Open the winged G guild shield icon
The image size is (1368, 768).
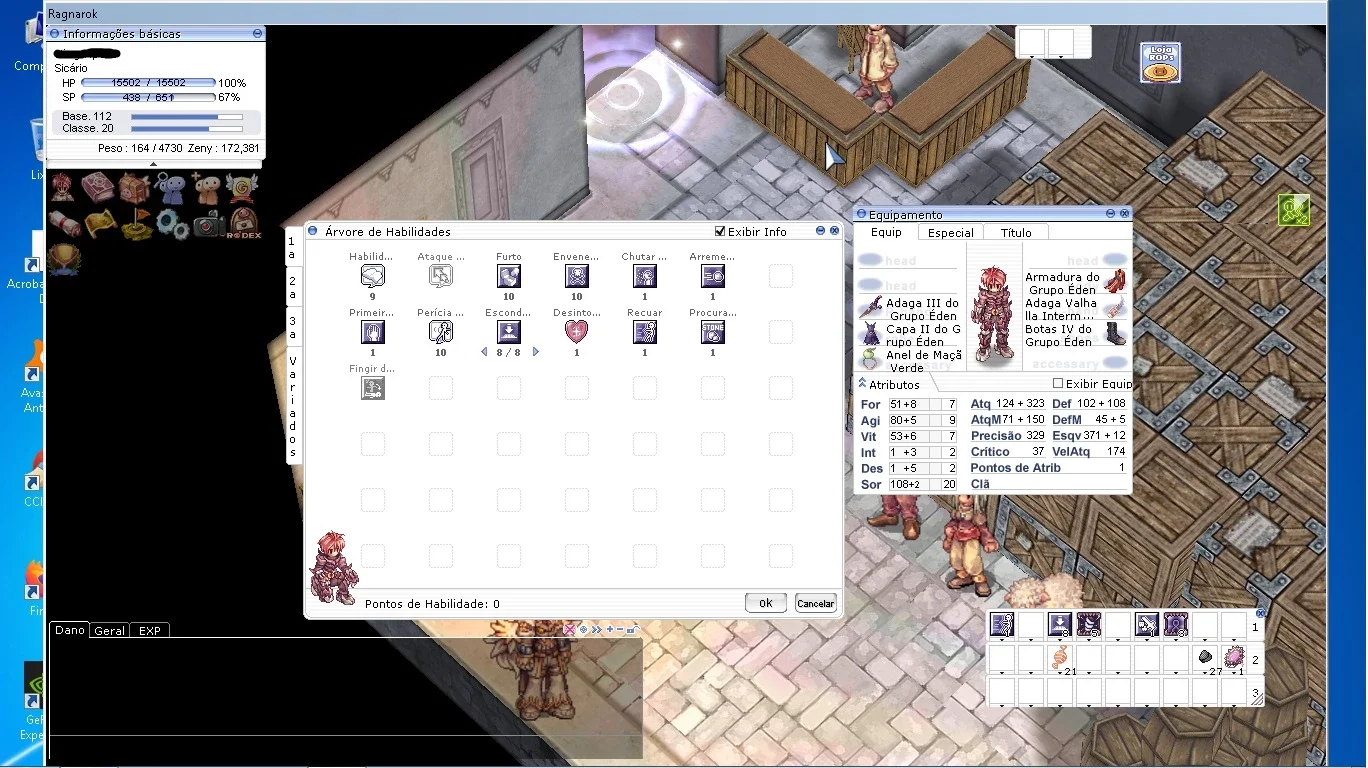pos(242,187)
